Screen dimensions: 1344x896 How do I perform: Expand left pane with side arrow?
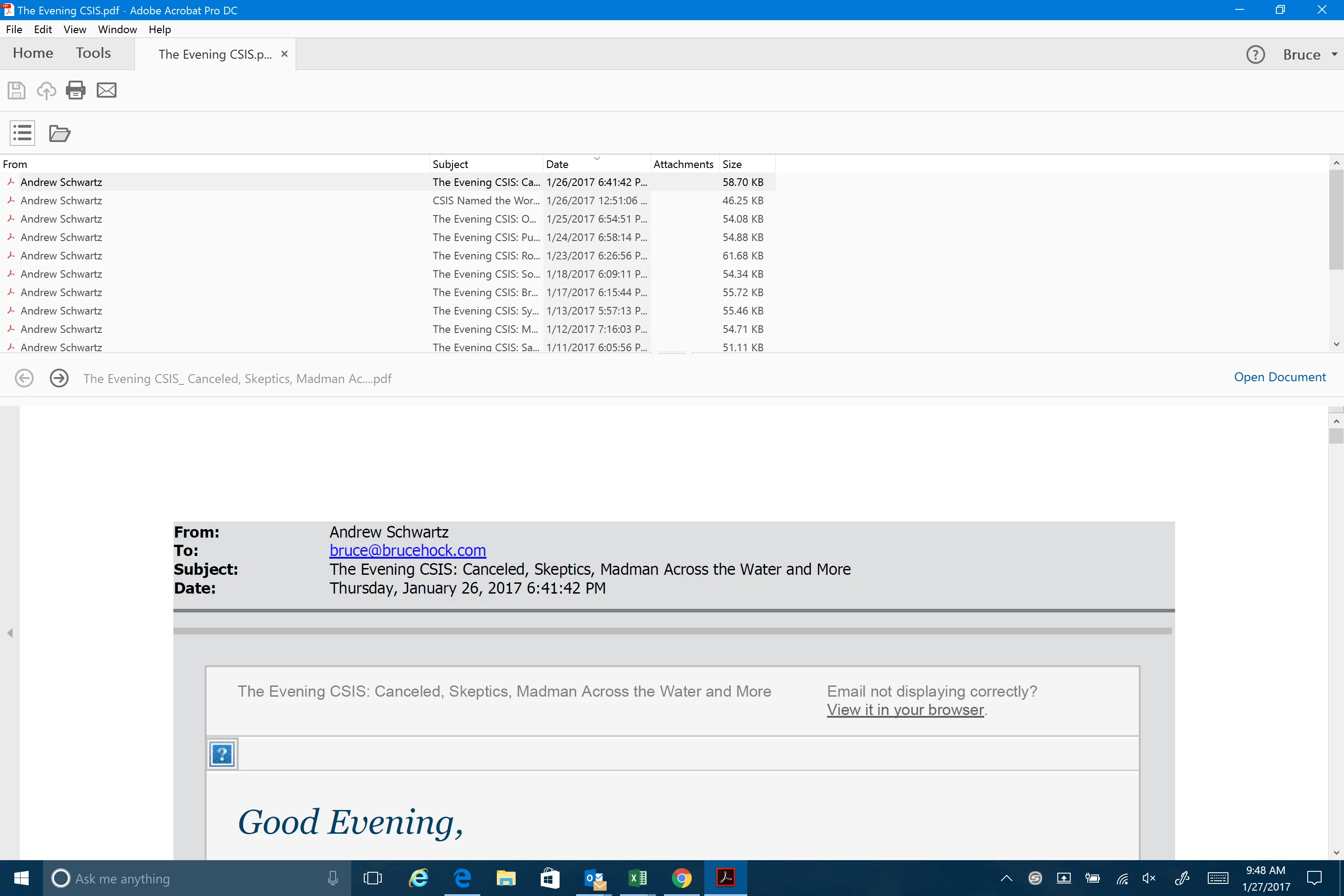pyautogui.click(x=10, y=633)
